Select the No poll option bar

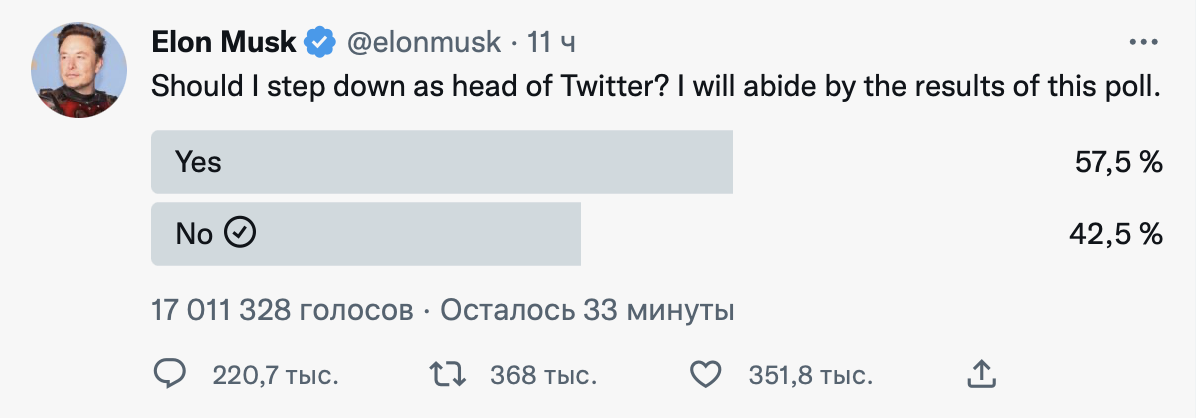pyautogui.click(x=365, y=234)
